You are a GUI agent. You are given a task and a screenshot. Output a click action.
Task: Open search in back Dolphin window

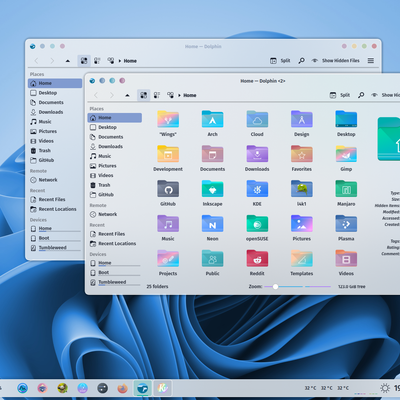pos(301,61)
